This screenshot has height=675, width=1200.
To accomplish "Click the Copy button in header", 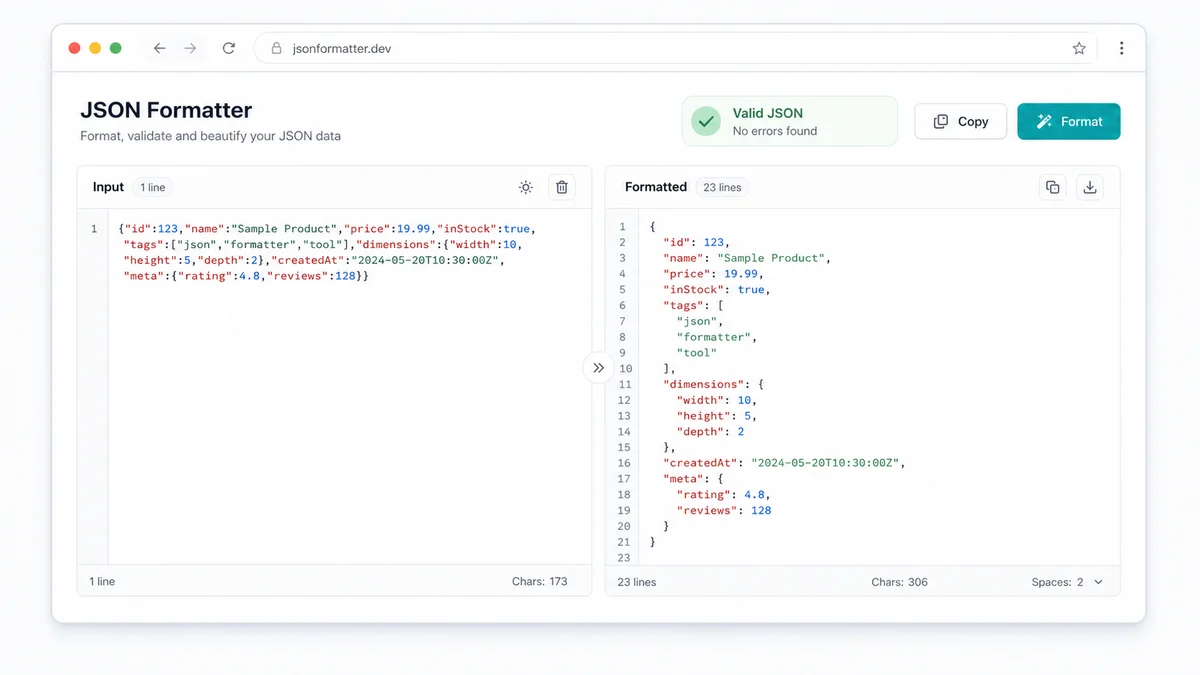I will coord(960,121).
